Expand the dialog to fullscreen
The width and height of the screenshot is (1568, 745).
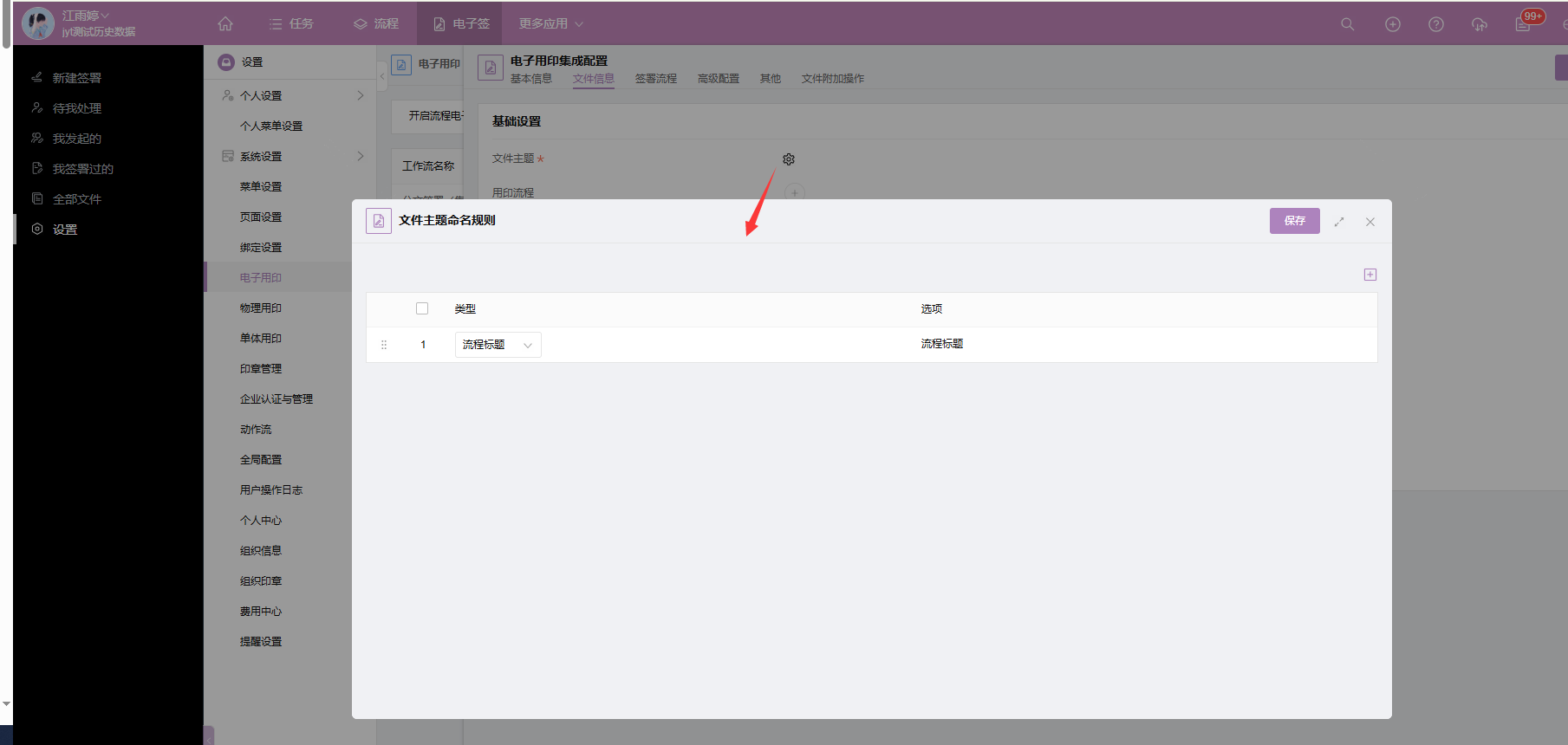(x=1339, y=222)
